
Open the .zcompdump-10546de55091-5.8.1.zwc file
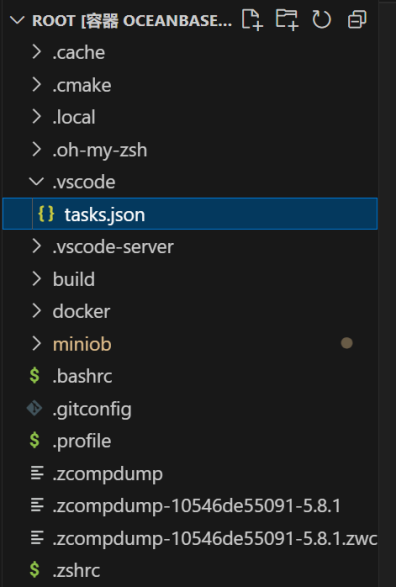[x=190, y=538]
